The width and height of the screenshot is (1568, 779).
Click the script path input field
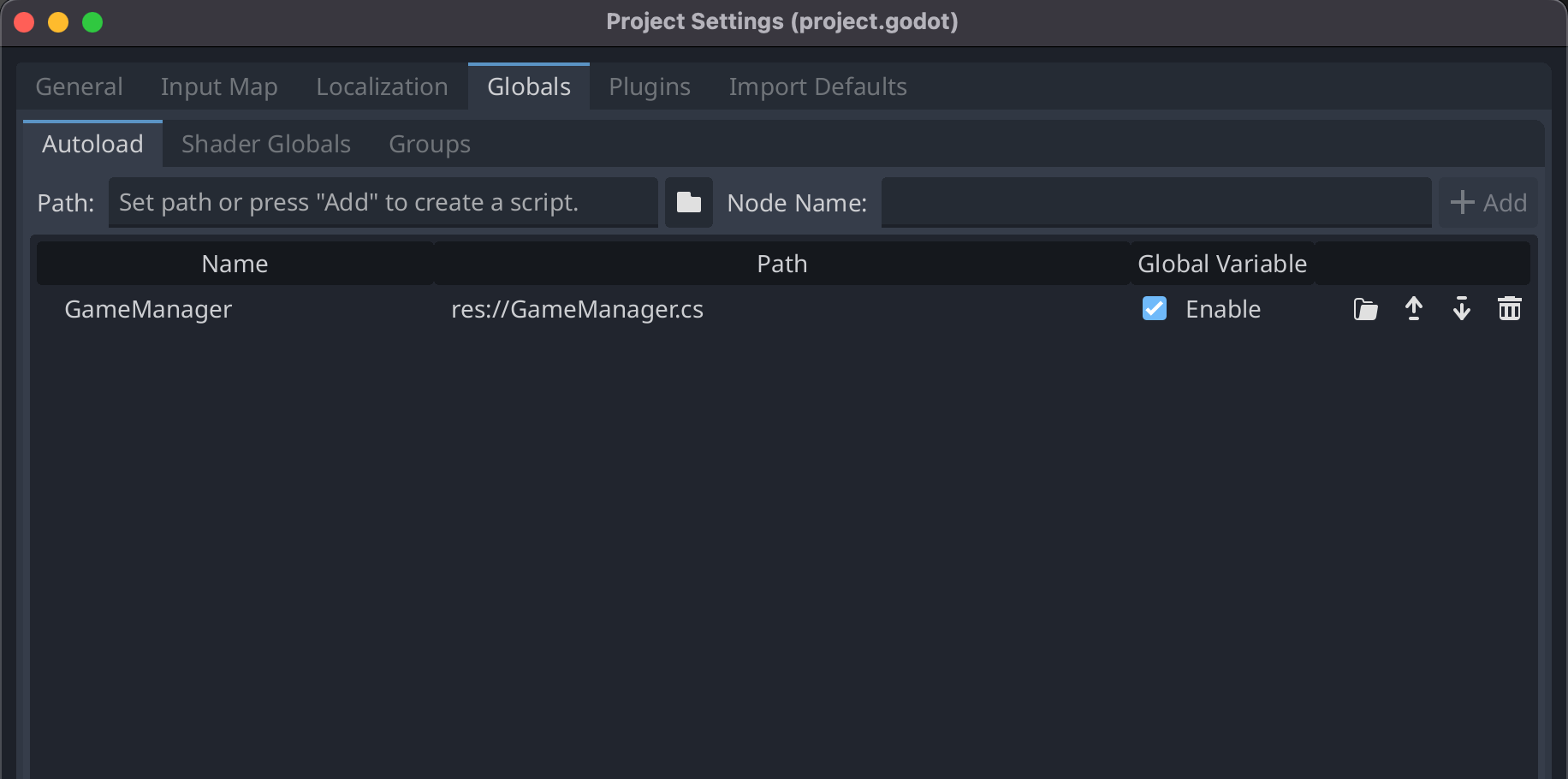pos(383,202)
